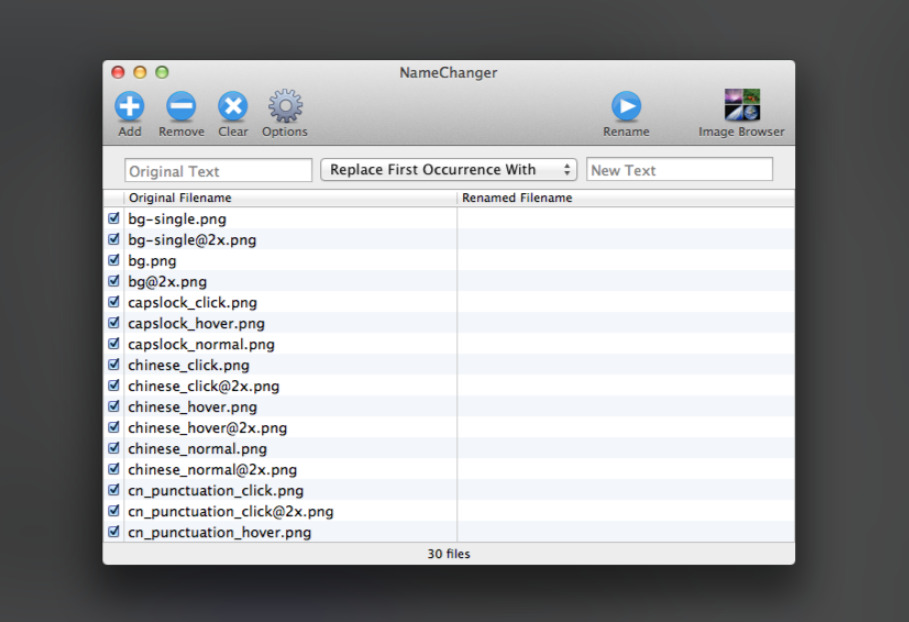Disable the chinese_hover.png checkbox
The image size is (909, 622).
tap(114, 407)
